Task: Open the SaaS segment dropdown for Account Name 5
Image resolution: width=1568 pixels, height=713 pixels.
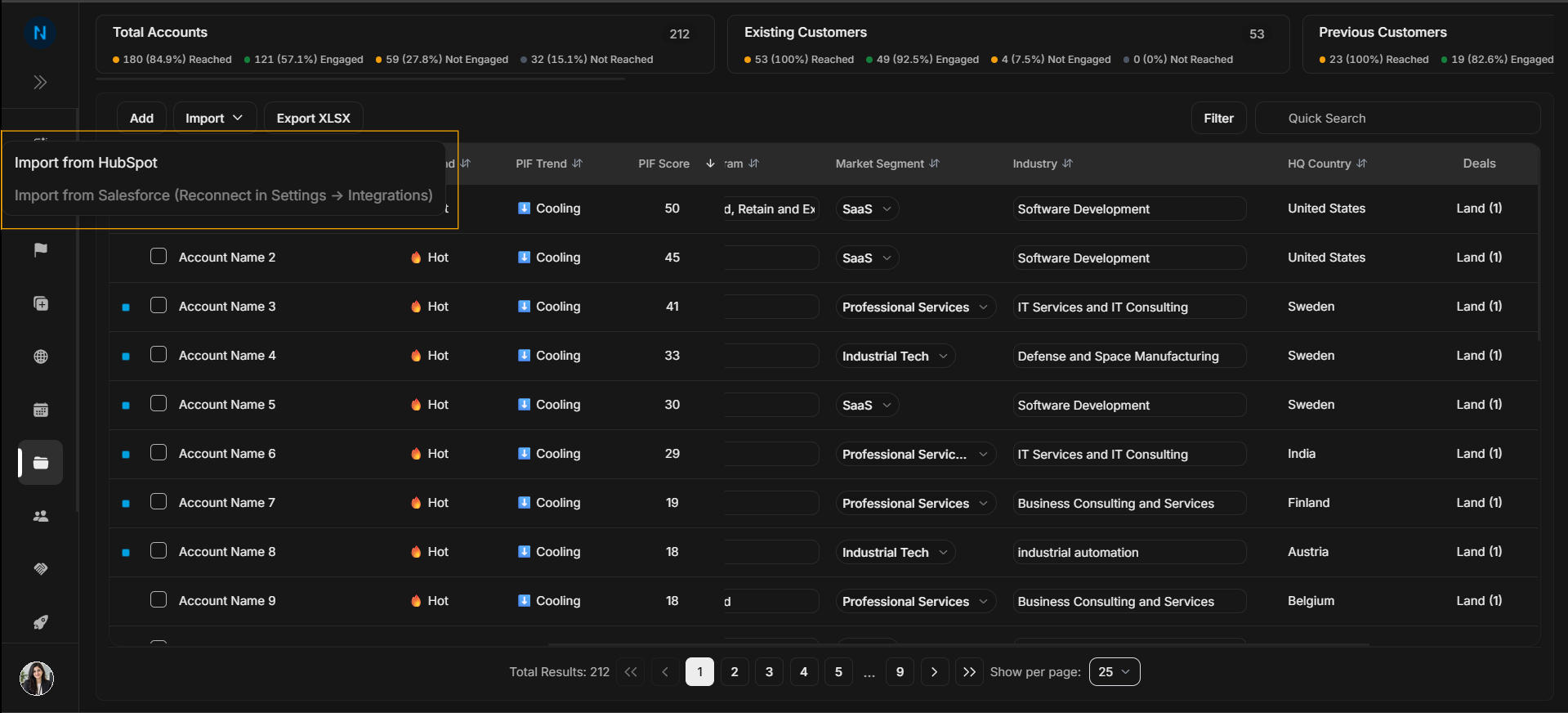Action: (x=867, y=405)
